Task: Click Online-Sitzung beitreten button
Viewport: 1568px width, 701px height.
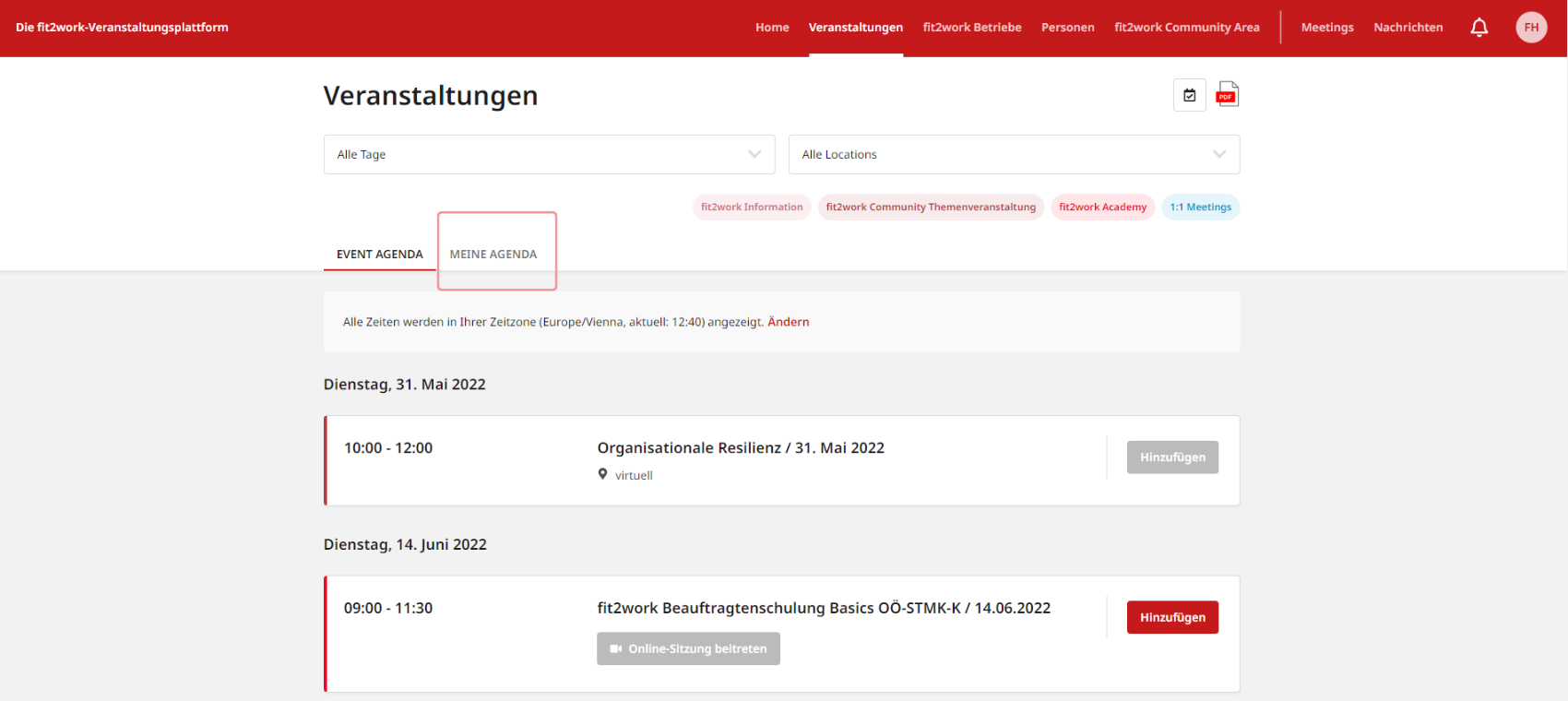Action: (688, 648)
